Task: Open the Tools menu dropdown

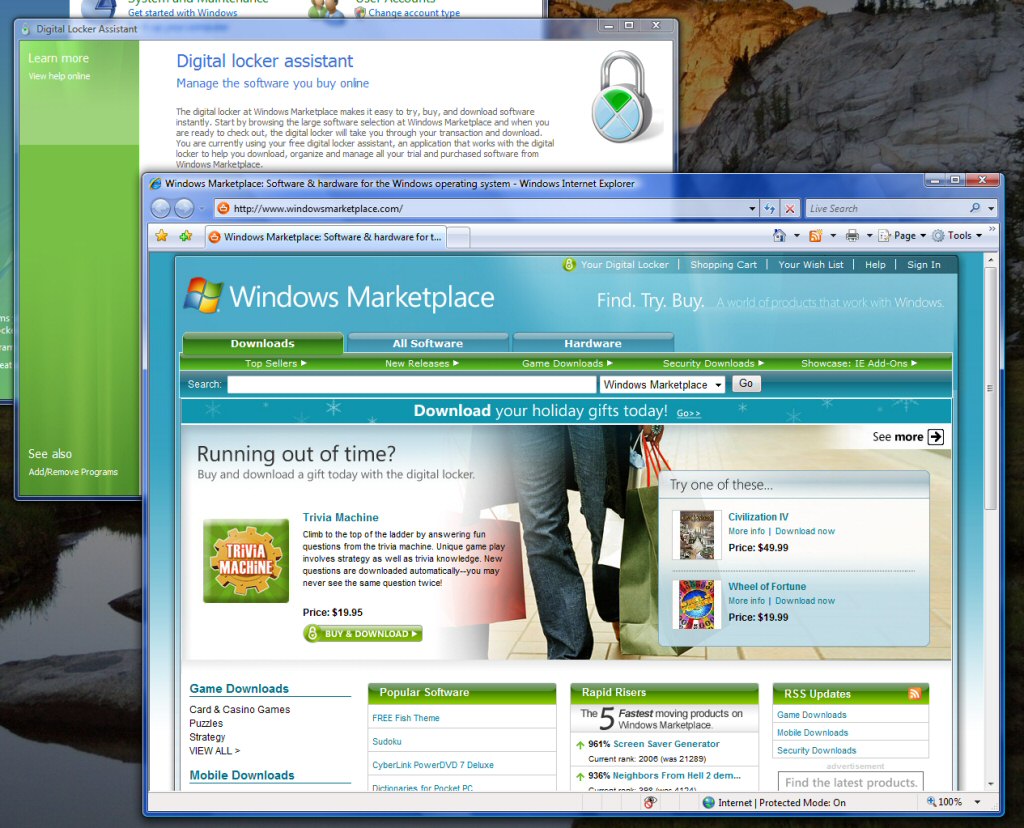Action: click(x=957, y=236)
